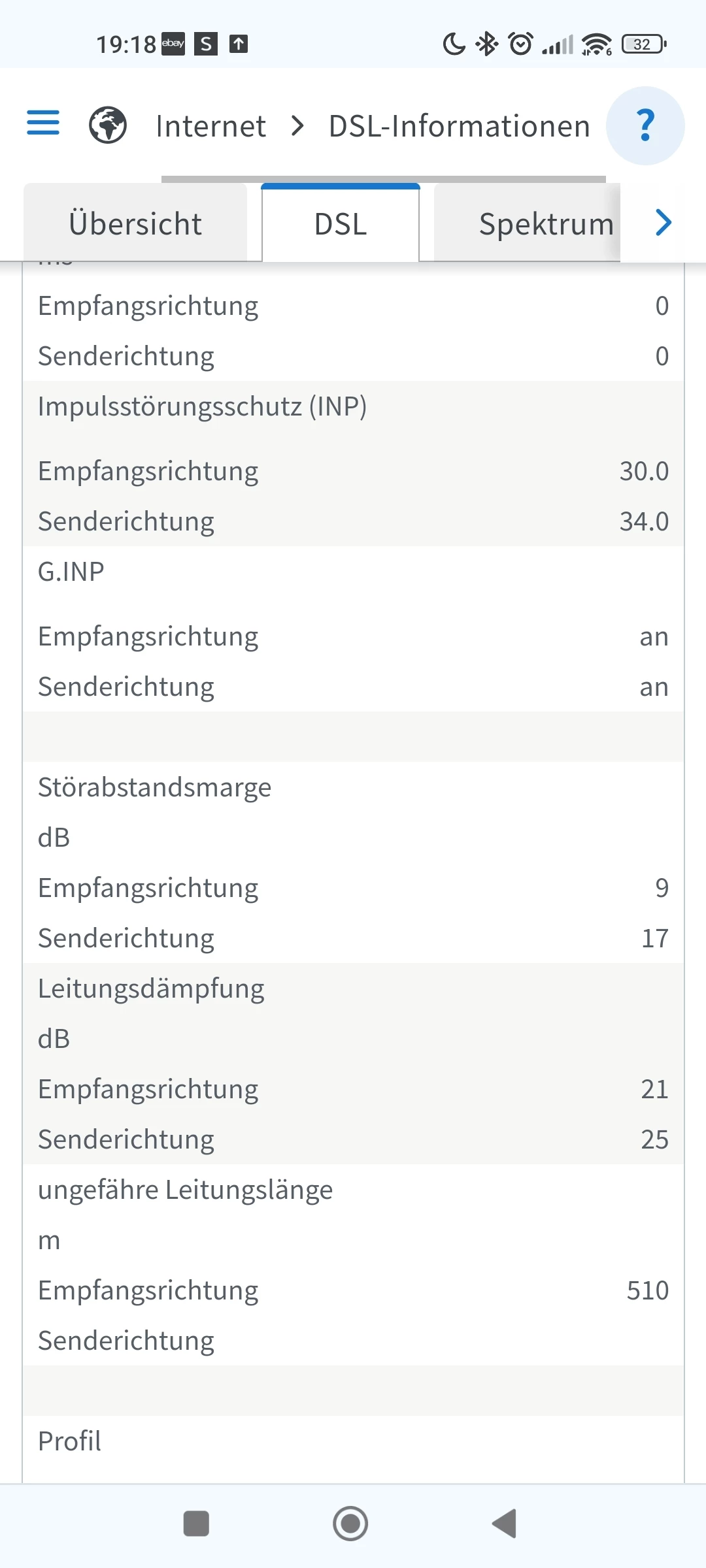Open the hamburger navigation menu
706x1568 pixels.
(x=43, y=123)
